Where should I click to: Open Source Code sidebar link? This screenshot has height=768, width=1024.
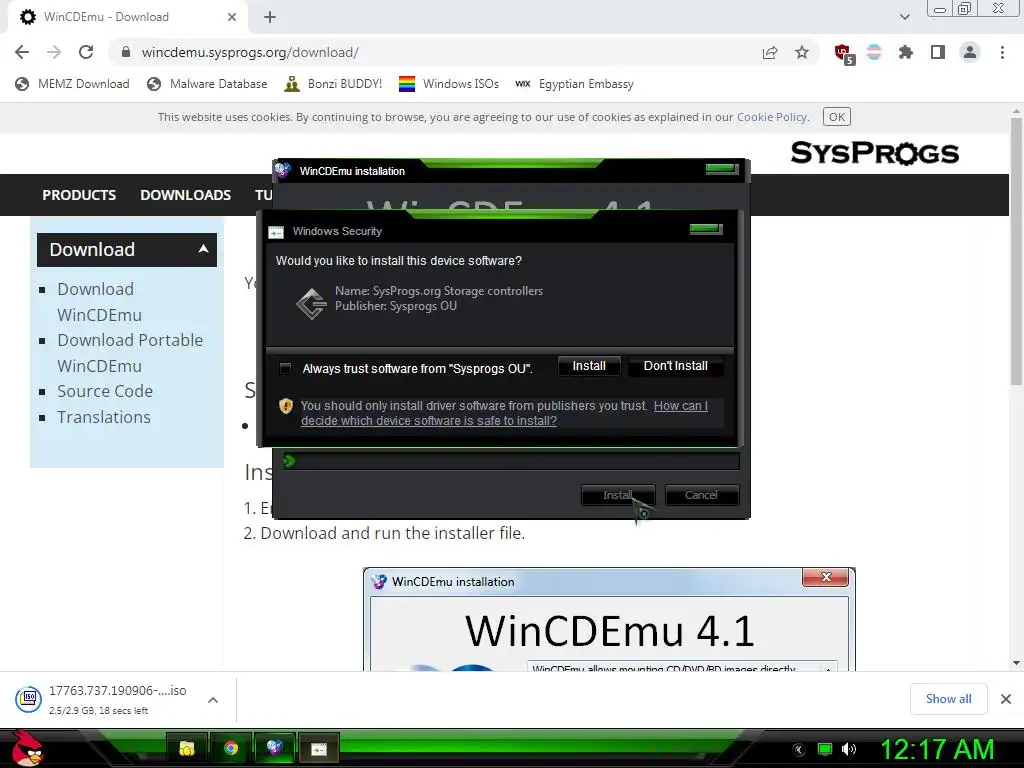(105, 391)
